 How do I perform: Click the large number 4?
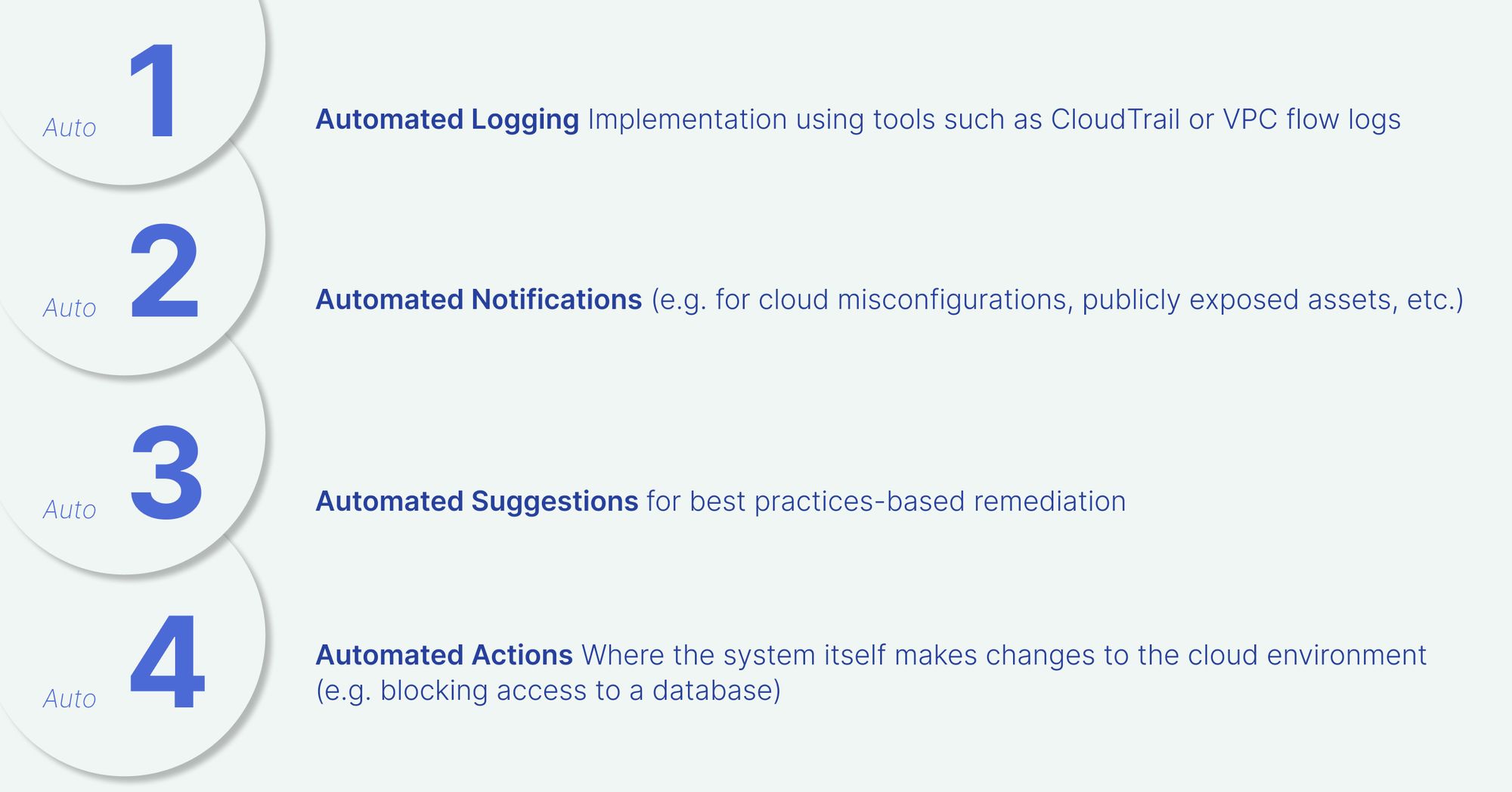click(167, 662)
